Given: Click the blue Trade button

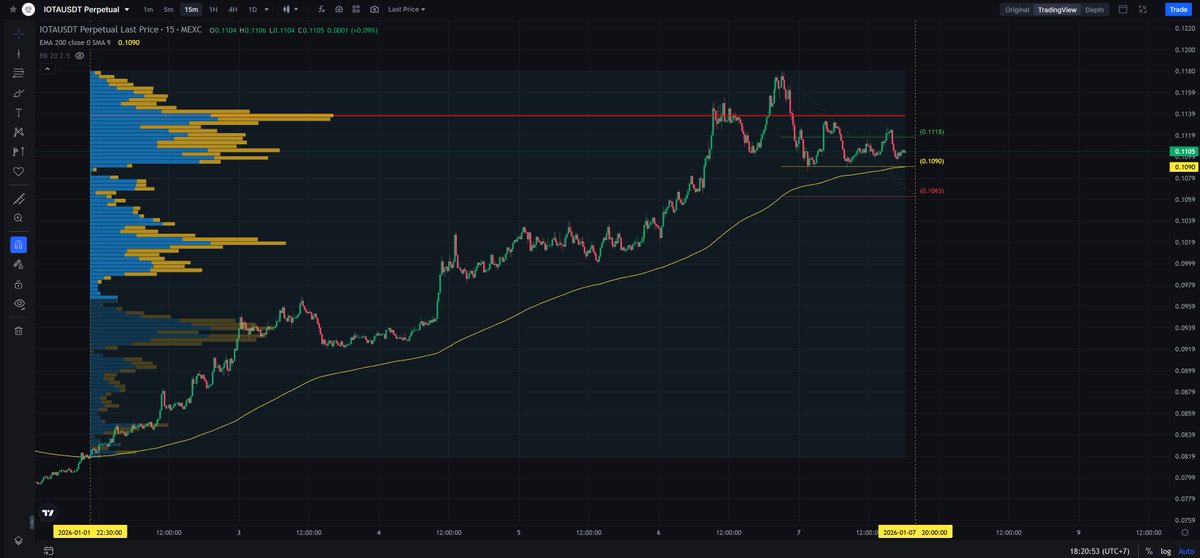Looking at the screenshot, I should click(x=1176, y=9).
